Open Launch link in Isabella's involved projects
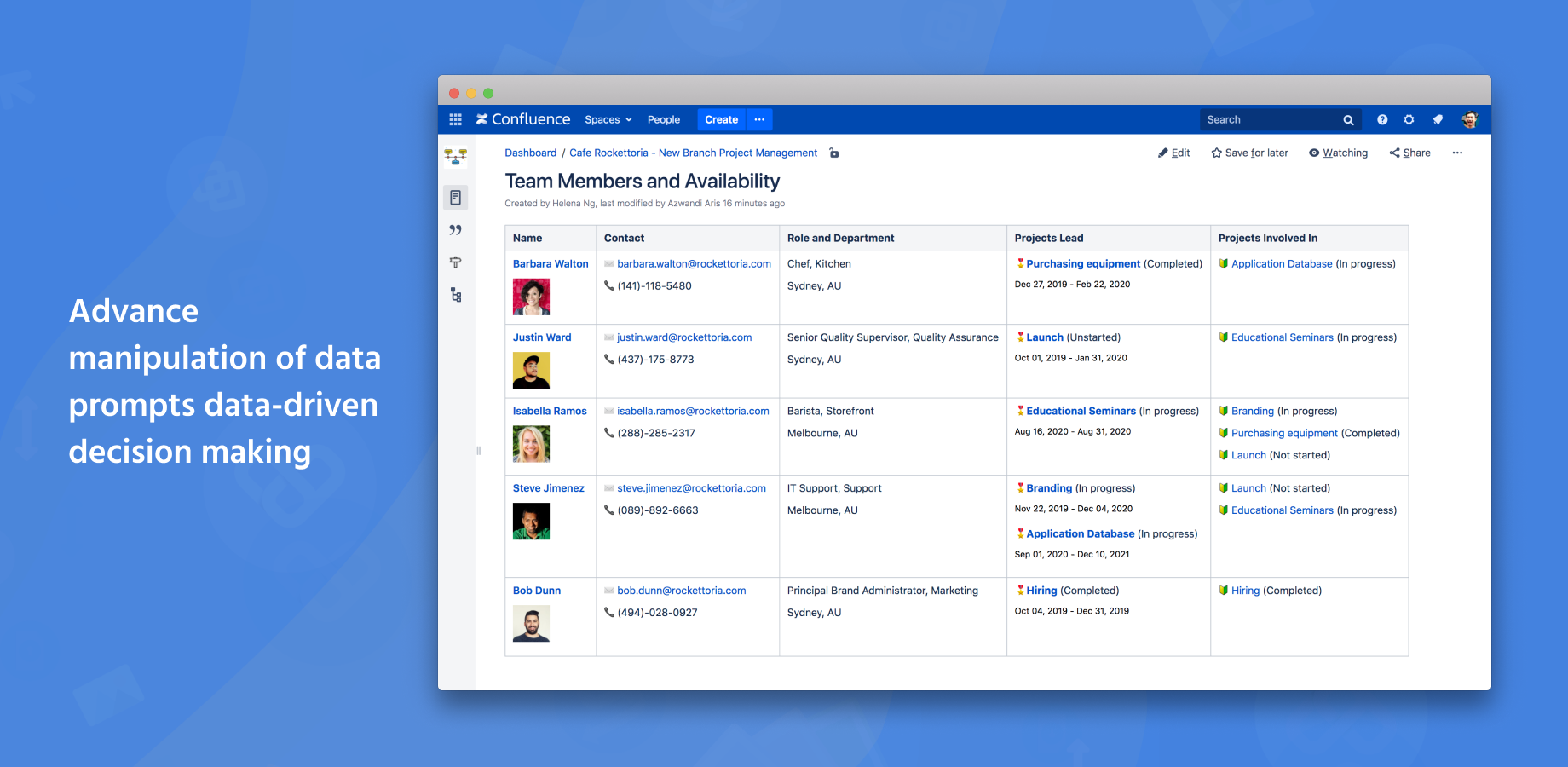The width and height of the screenshot is (1568, 767). (1248, 455)
